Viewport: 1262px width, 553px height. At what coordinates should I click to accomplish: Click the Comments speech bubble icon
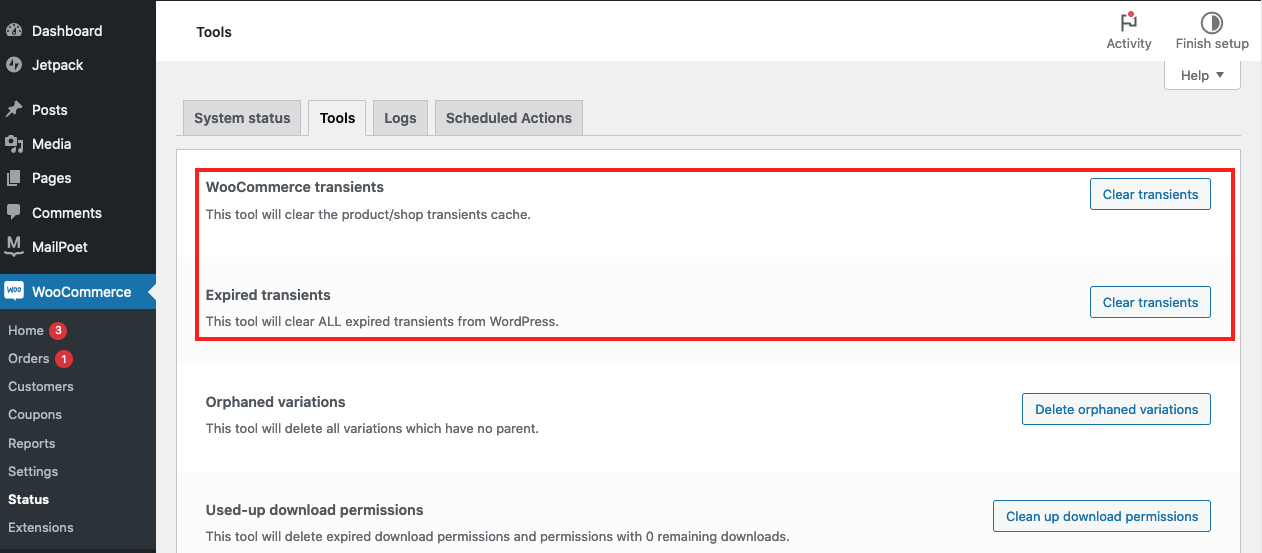[14, 213]
